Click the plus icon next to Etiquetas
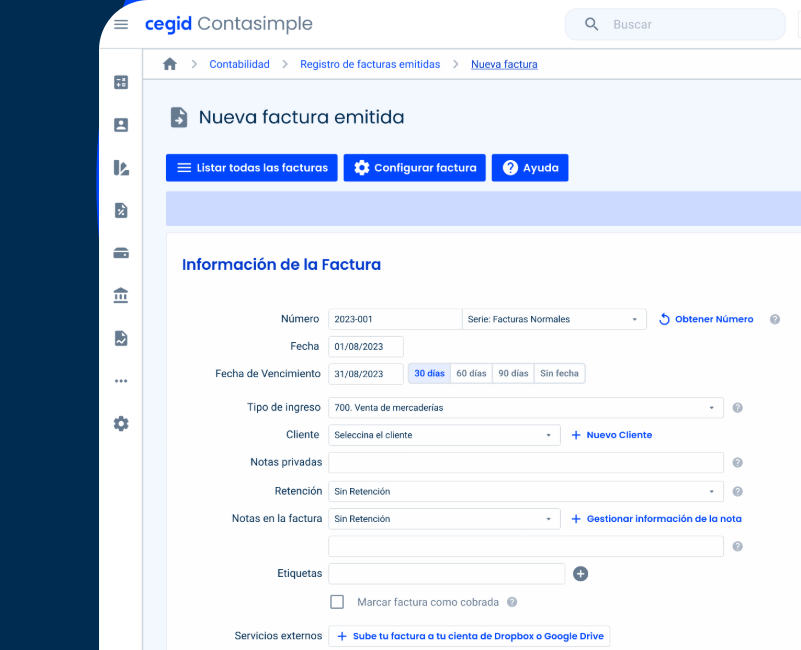The height and width of the screenshot is (650, 801). coord(580,573)
